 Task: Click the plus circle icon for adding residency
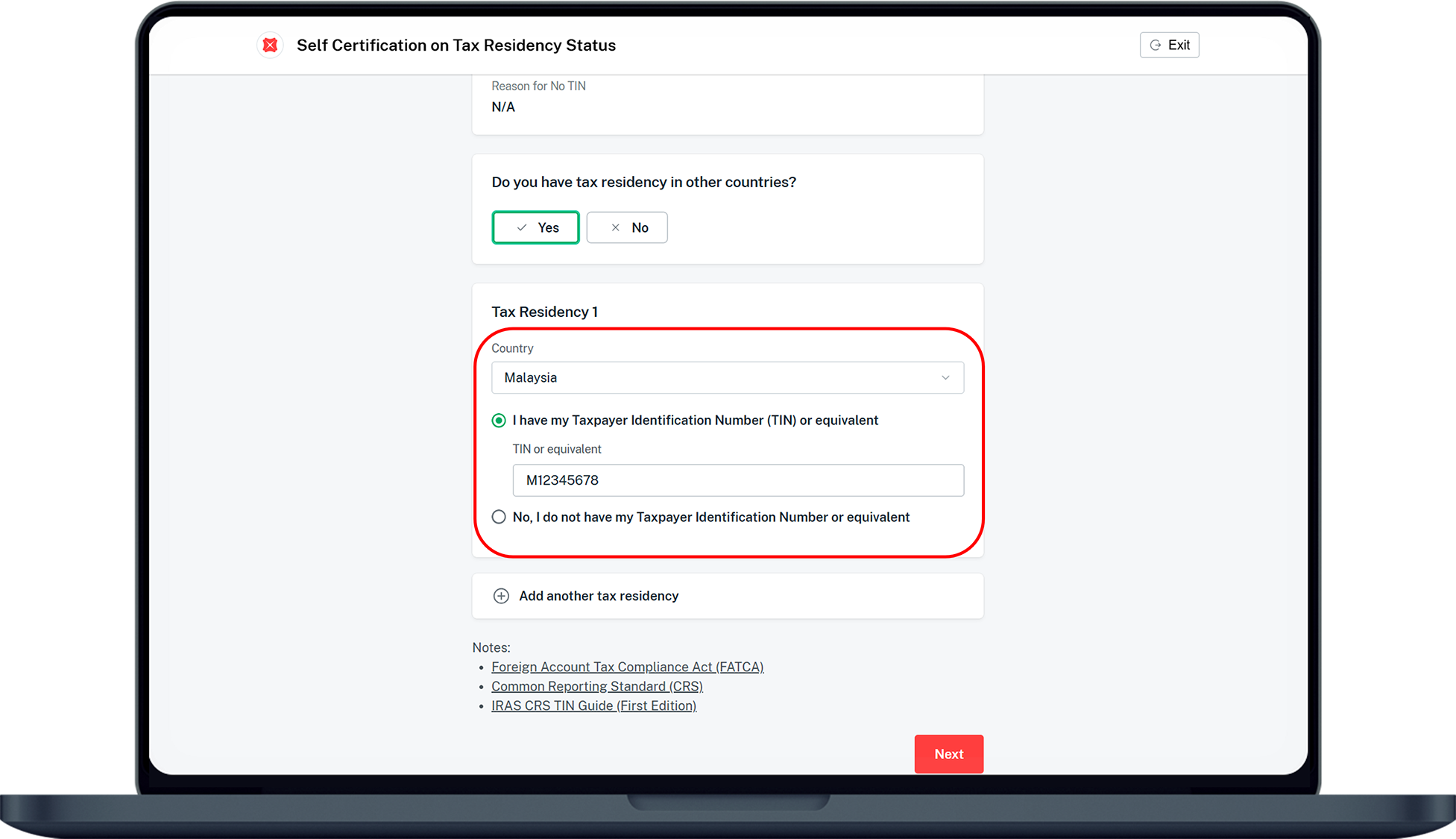point(501,596)
